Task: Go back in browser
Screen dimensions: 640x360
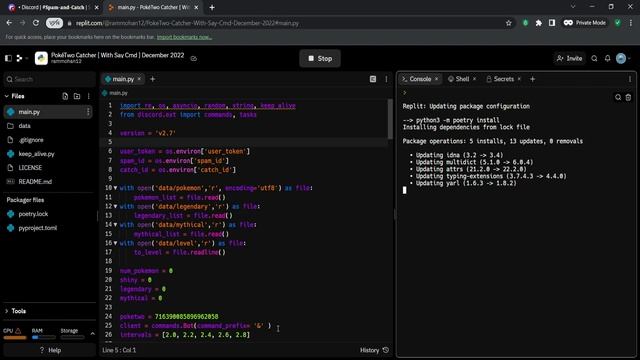Action: [9, 23]
